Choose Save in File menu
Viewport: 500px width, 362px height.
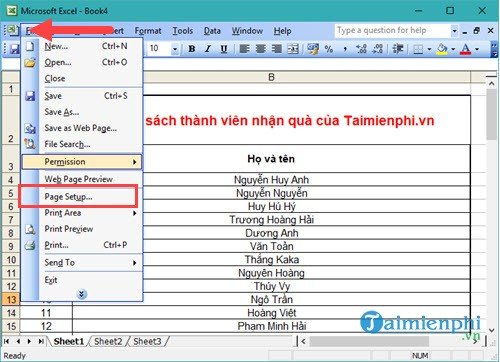(82, 96)
